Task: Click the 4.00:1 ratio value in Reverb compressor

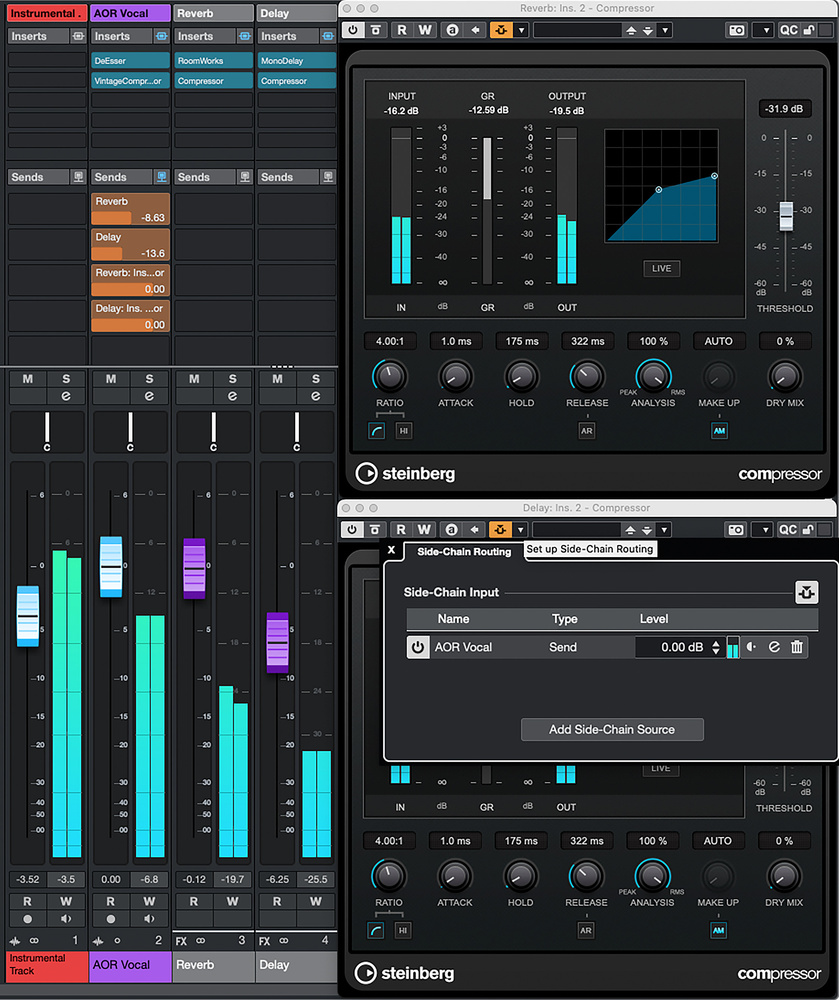Action: pos(390,341)
